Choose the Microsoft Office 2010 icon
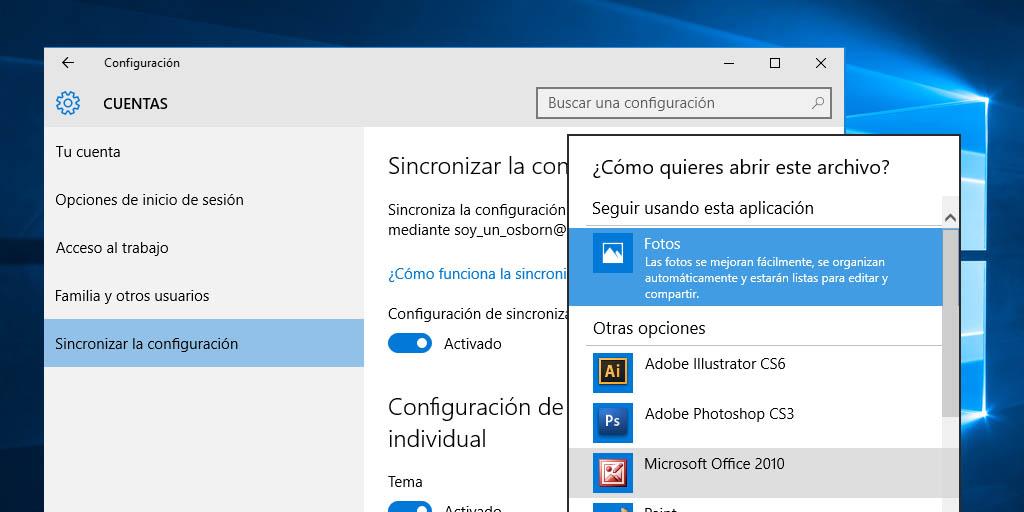 tap(613, 472)
